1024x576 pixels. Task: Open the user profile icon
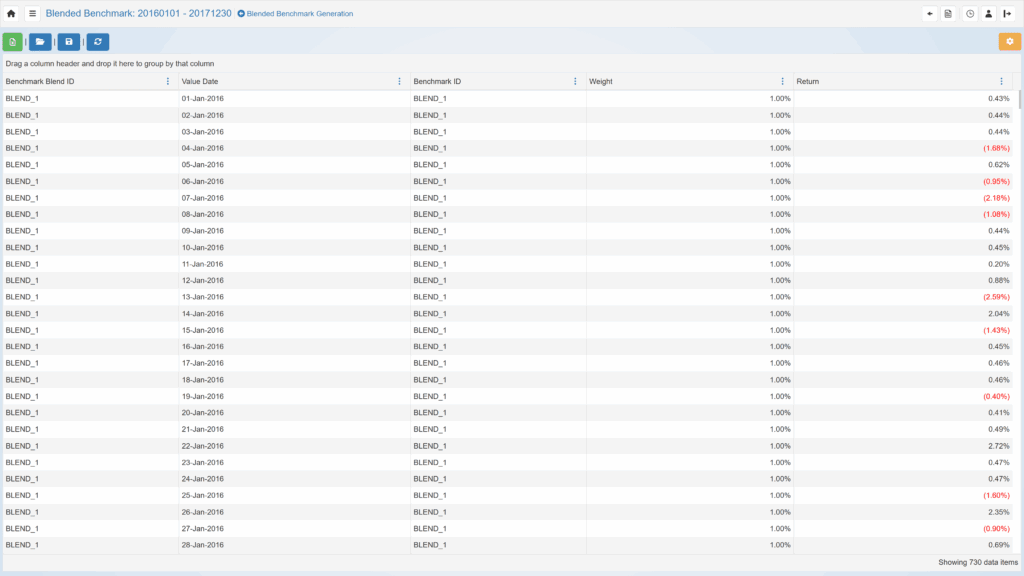tap(989, 14)
